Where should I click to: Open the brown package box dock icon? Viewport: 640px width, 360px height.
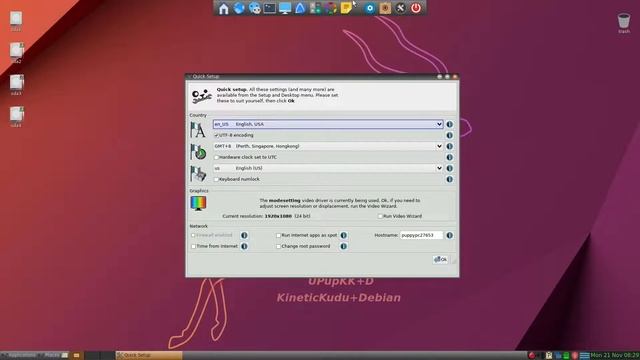(385, 8)
